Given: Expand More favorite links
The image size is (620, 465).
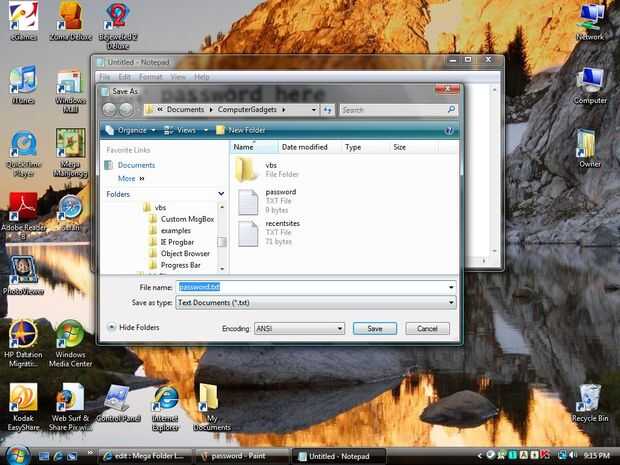Looking at the screenshot, I should (x=131, y=179).
